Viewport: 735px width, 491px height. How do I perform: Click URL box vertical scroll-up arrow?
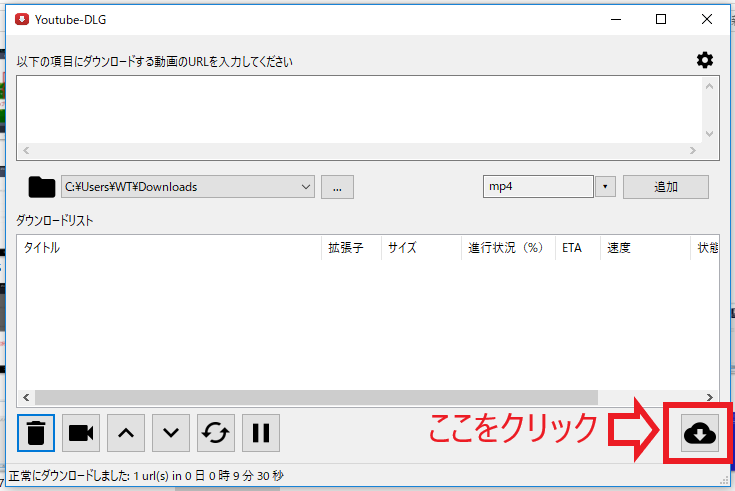[x=710, y=86]
